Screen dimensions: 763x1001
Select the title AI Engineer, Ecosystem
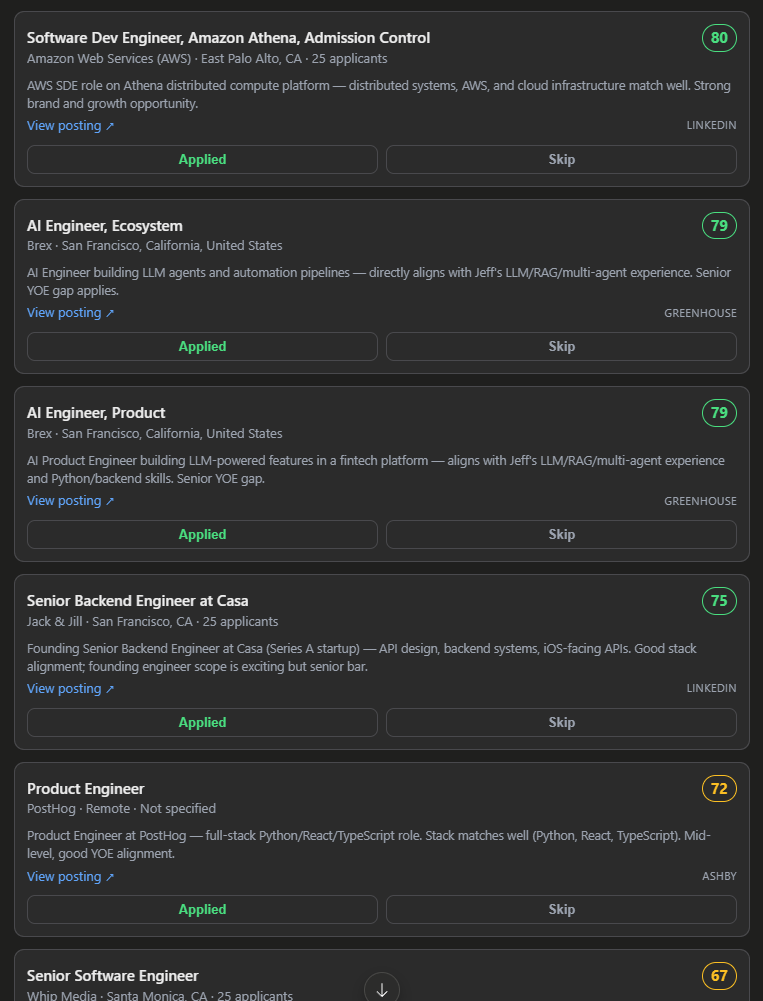(105, 225)
